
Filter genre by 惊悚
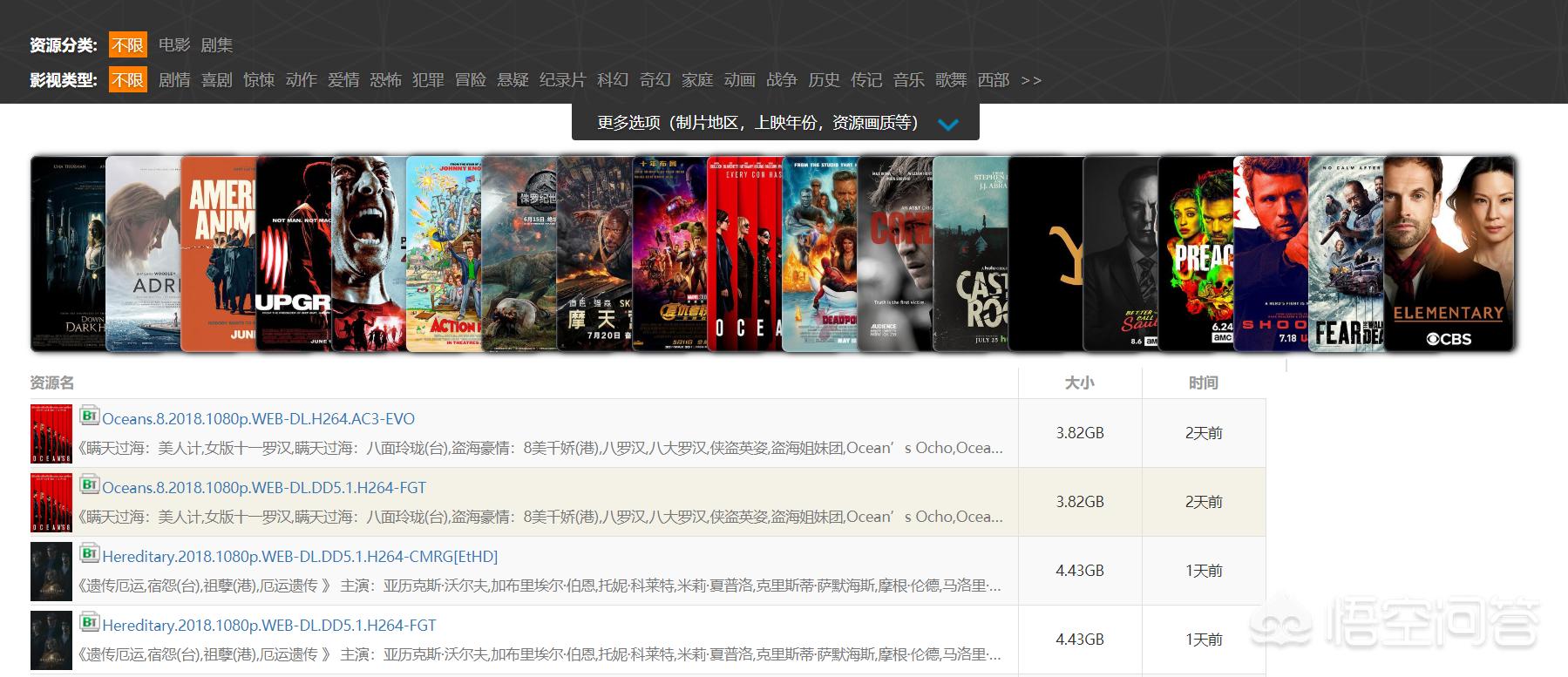[259, 80]
